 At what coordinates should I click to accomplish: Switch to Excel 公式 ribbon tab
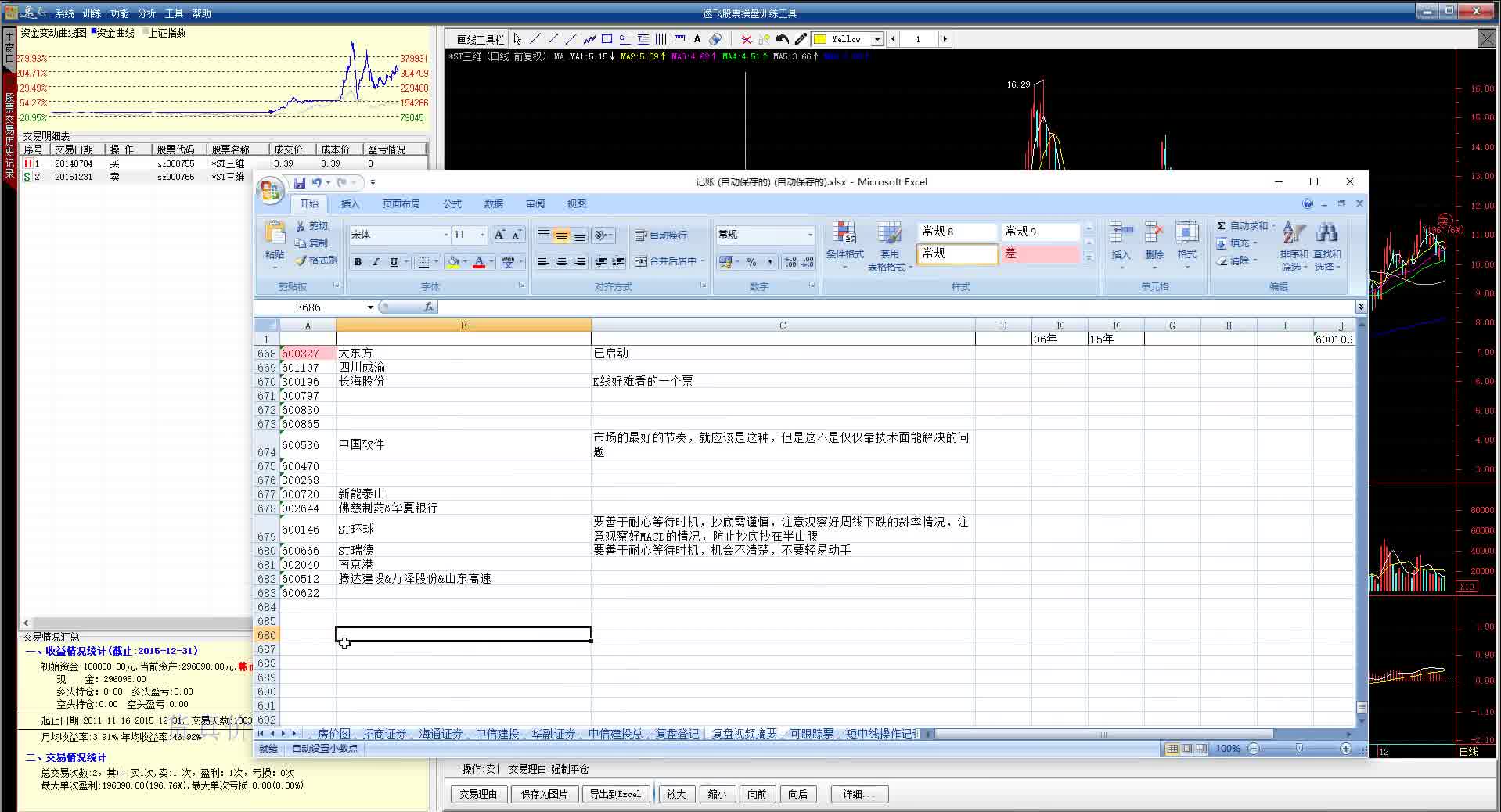pyautogui.click(x=452, y=204)
